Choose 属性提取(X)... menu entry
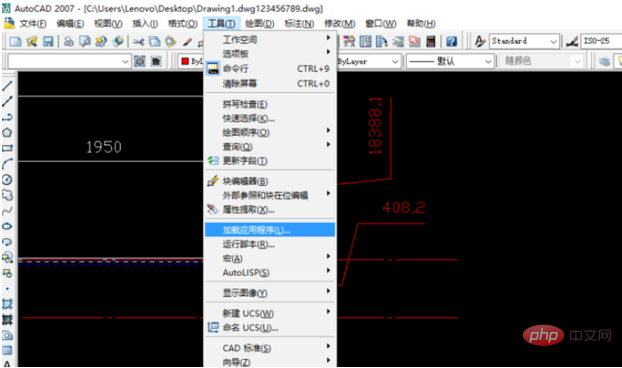Screen dimensions: 622x368 pyautogui.click(x=270, y=209)
